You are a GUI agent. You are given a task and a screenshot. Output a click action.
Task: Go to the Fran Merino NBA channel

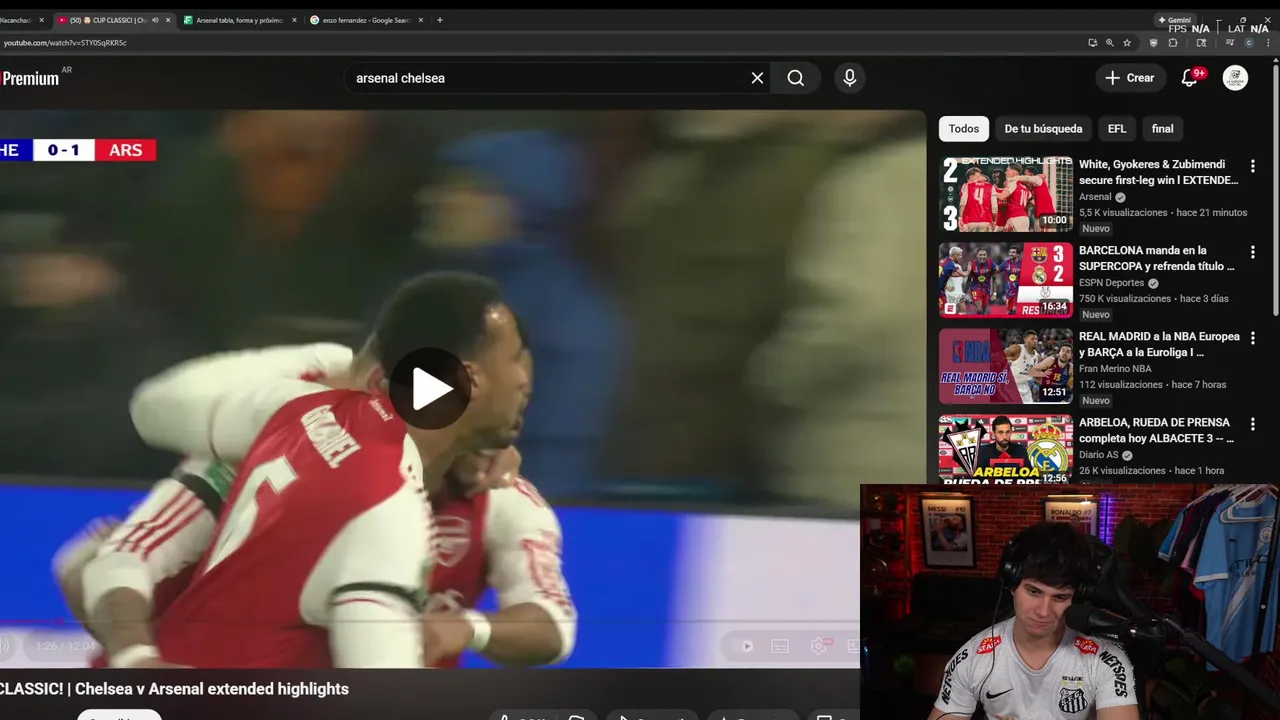1115,369
